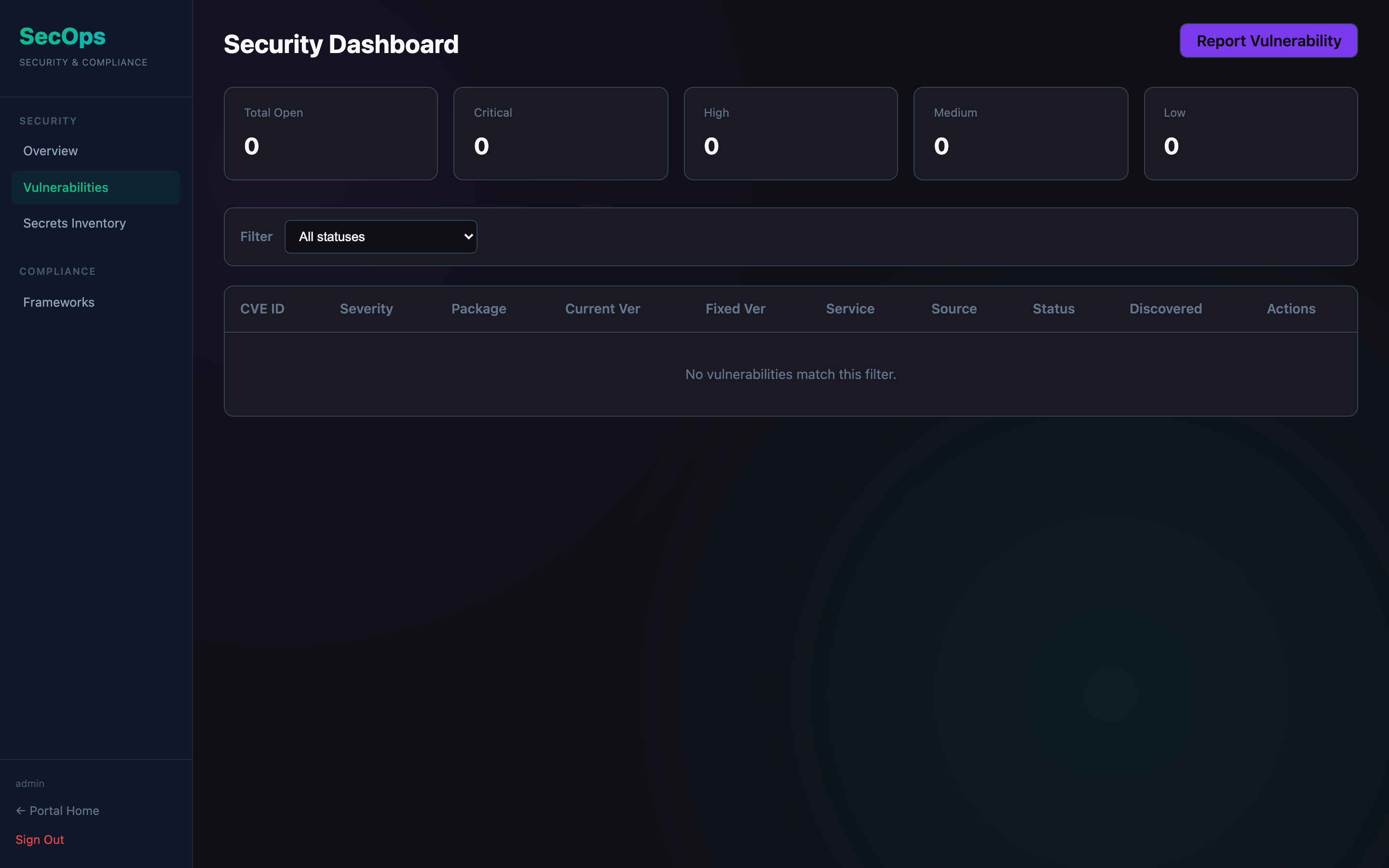The height and width of the screenshot is (868, 1389).
Task: Click the Portal Home back link
Action: pos(57,811)
